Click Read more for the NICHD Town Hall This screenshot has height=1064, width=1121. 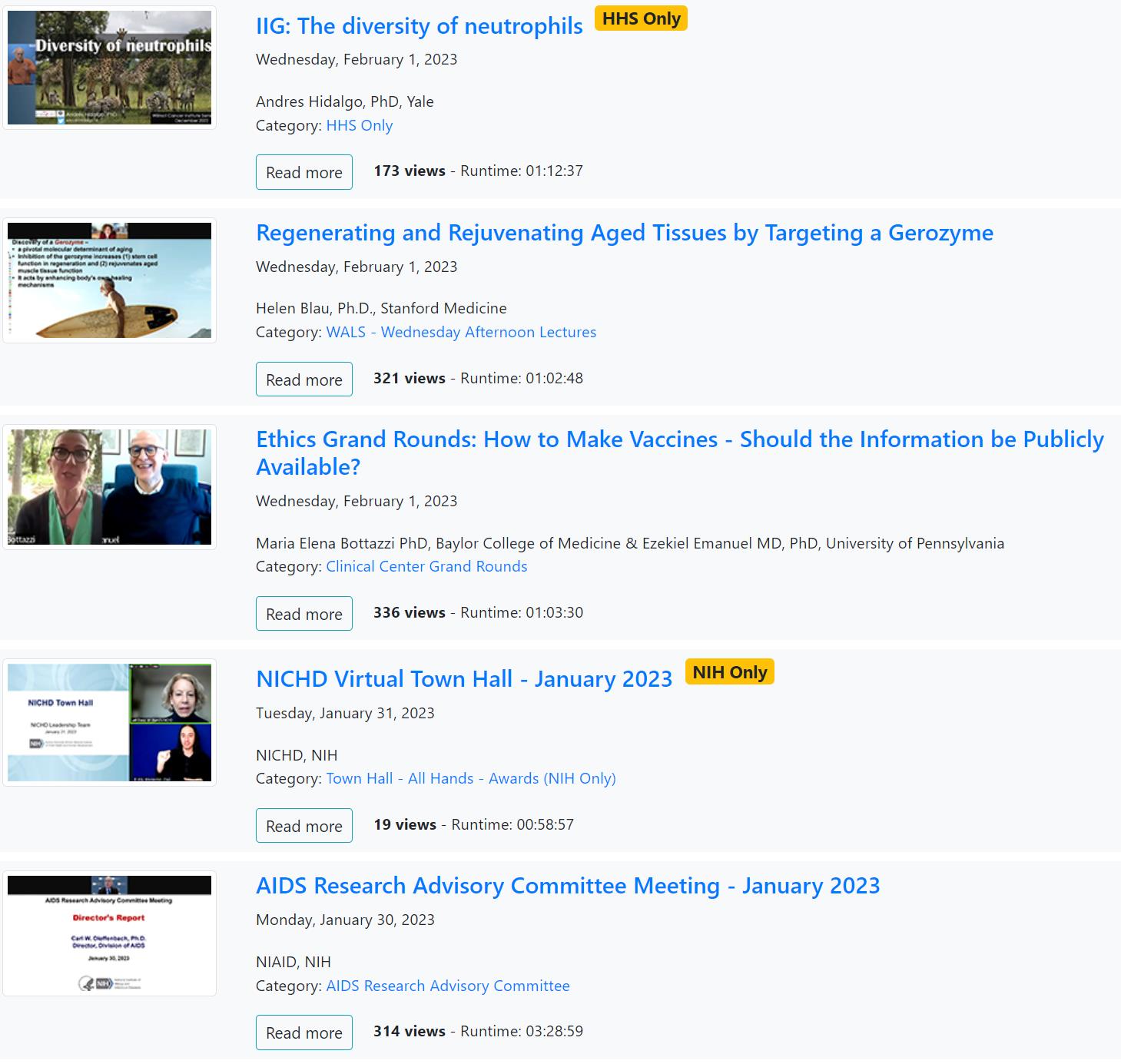[x=303, y=826]
